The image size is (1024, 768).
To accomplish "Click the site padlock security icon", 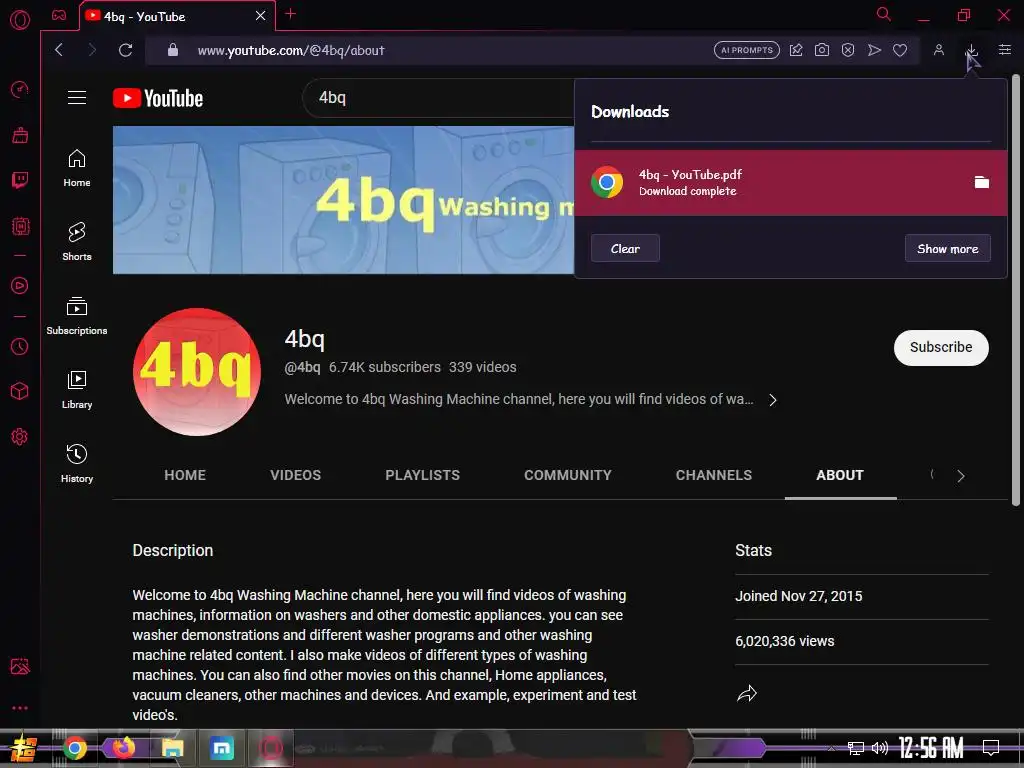I will point(172,50).
